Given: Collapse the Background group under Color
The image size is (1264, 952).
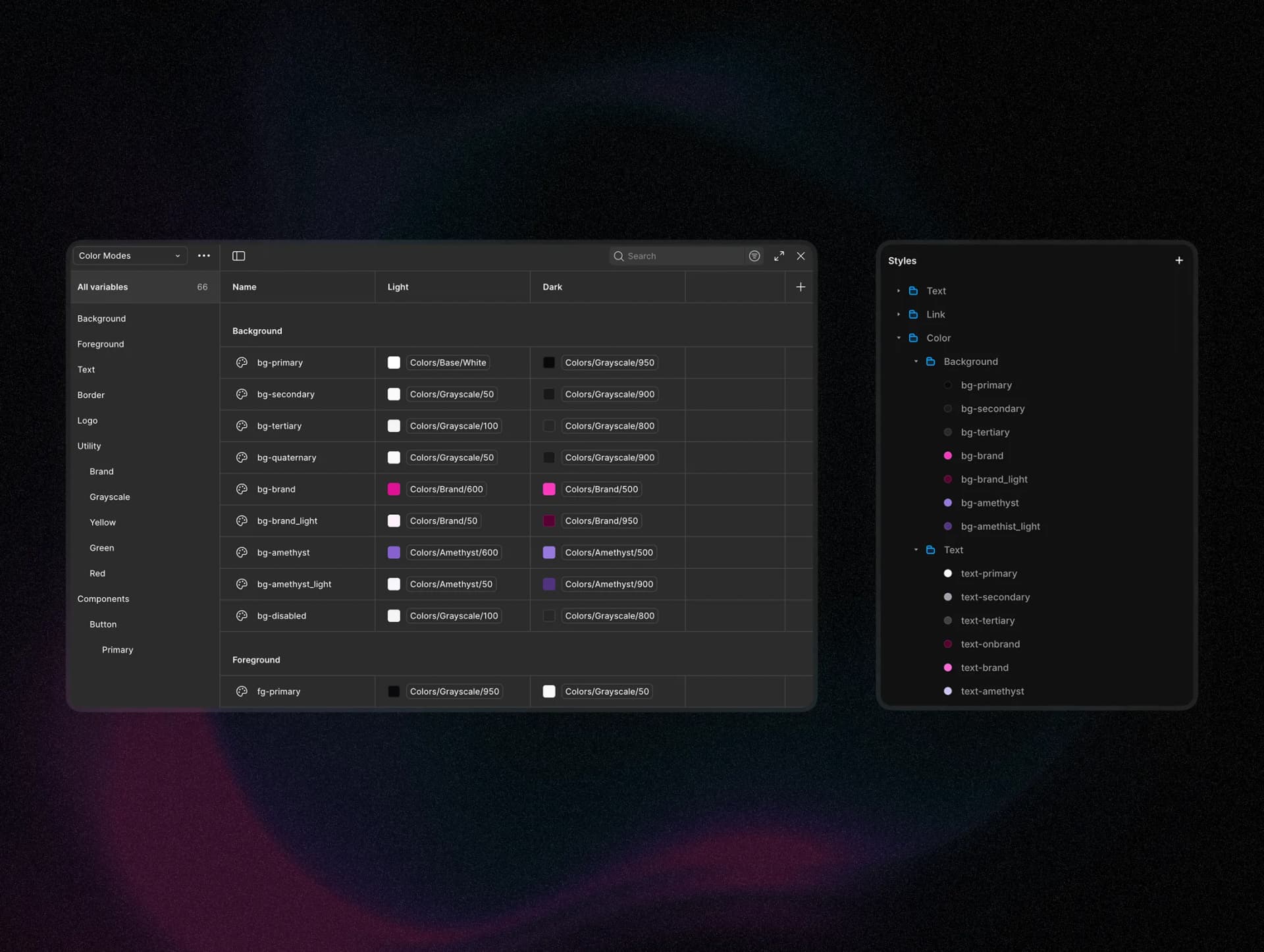Looking at the screenshot, I should tap(916, 361).
